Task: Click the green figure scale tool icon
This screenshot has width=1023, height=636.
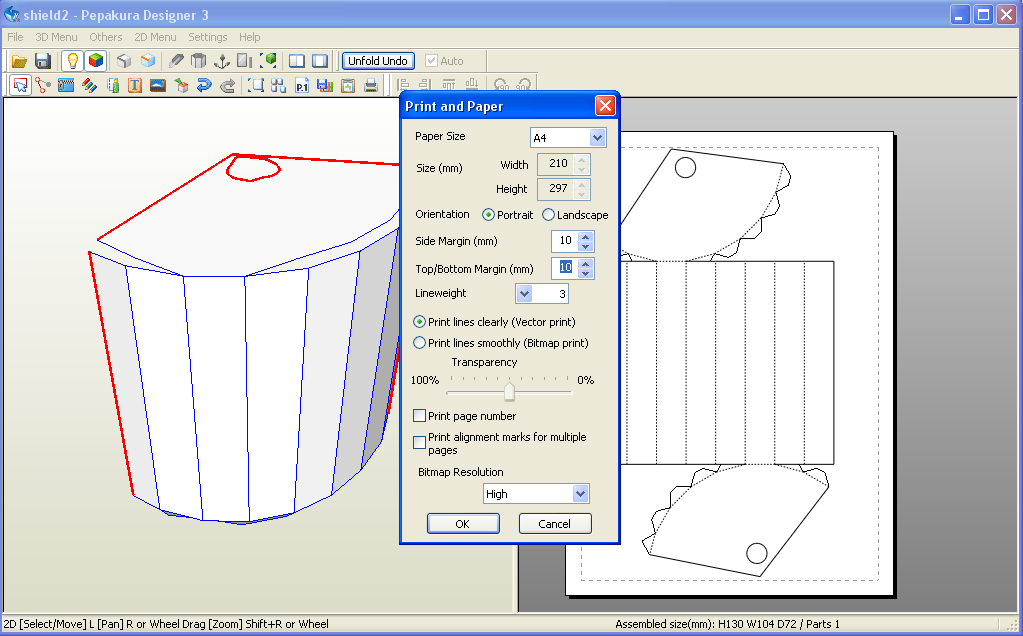Action: pos(113,85)
